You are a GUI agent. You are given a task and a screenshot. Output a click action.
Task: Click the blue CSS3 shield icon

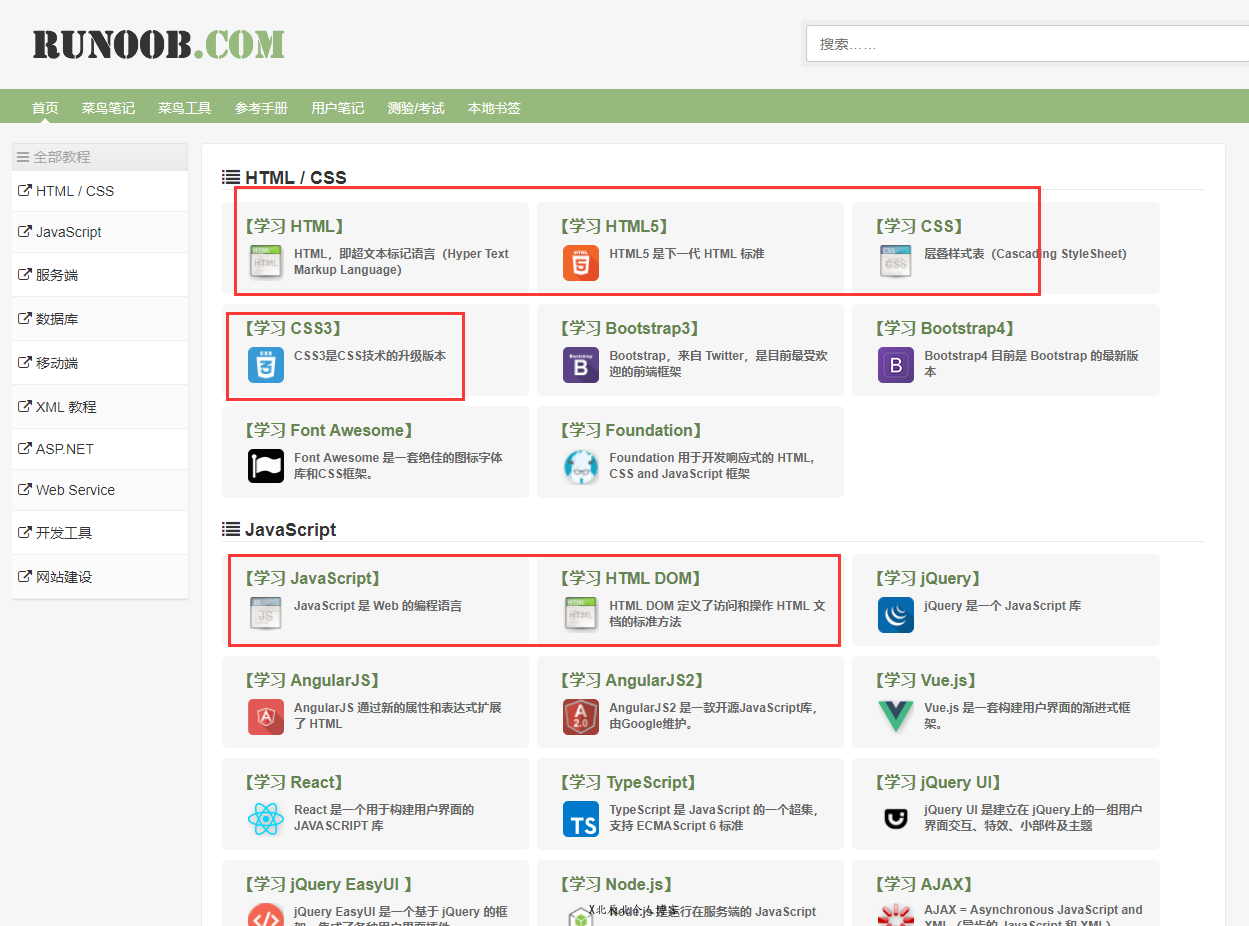266,364
